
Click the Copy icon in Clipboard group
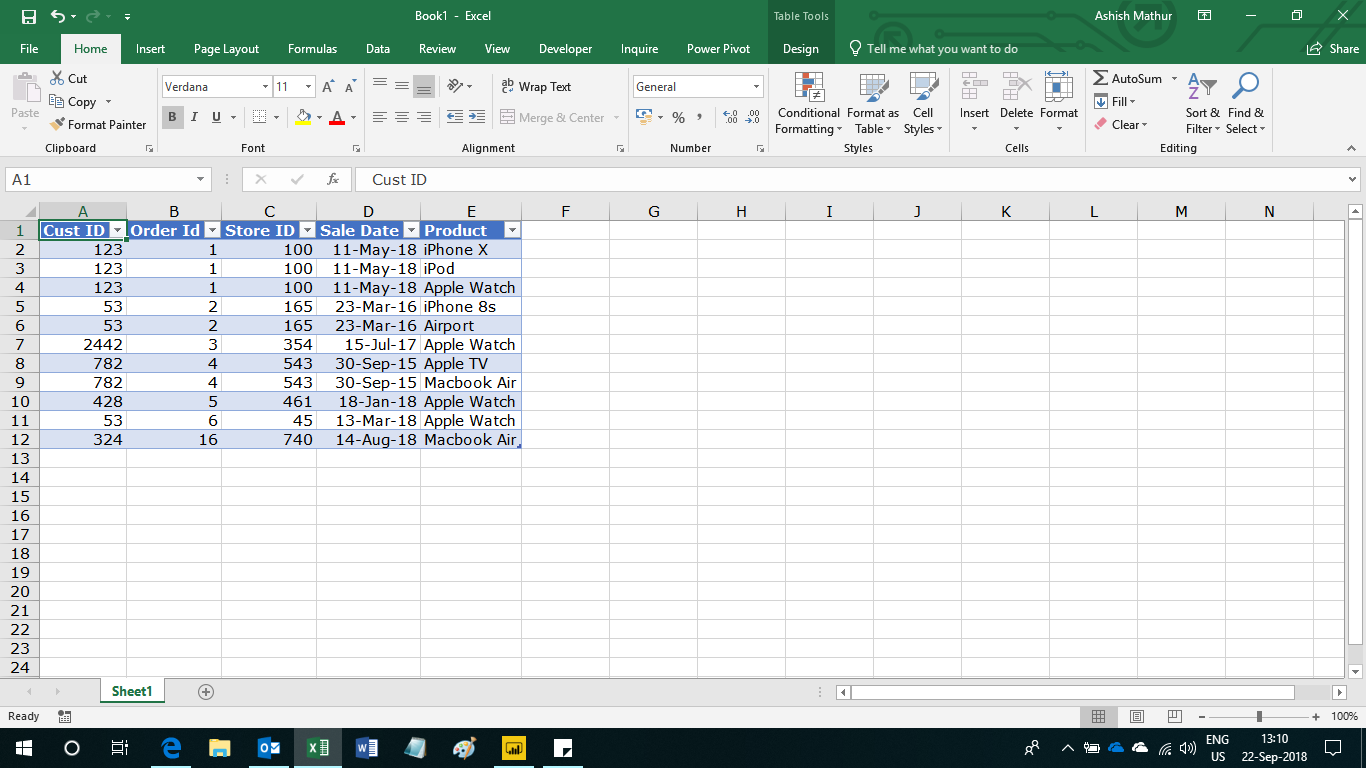tap(57, 101)
